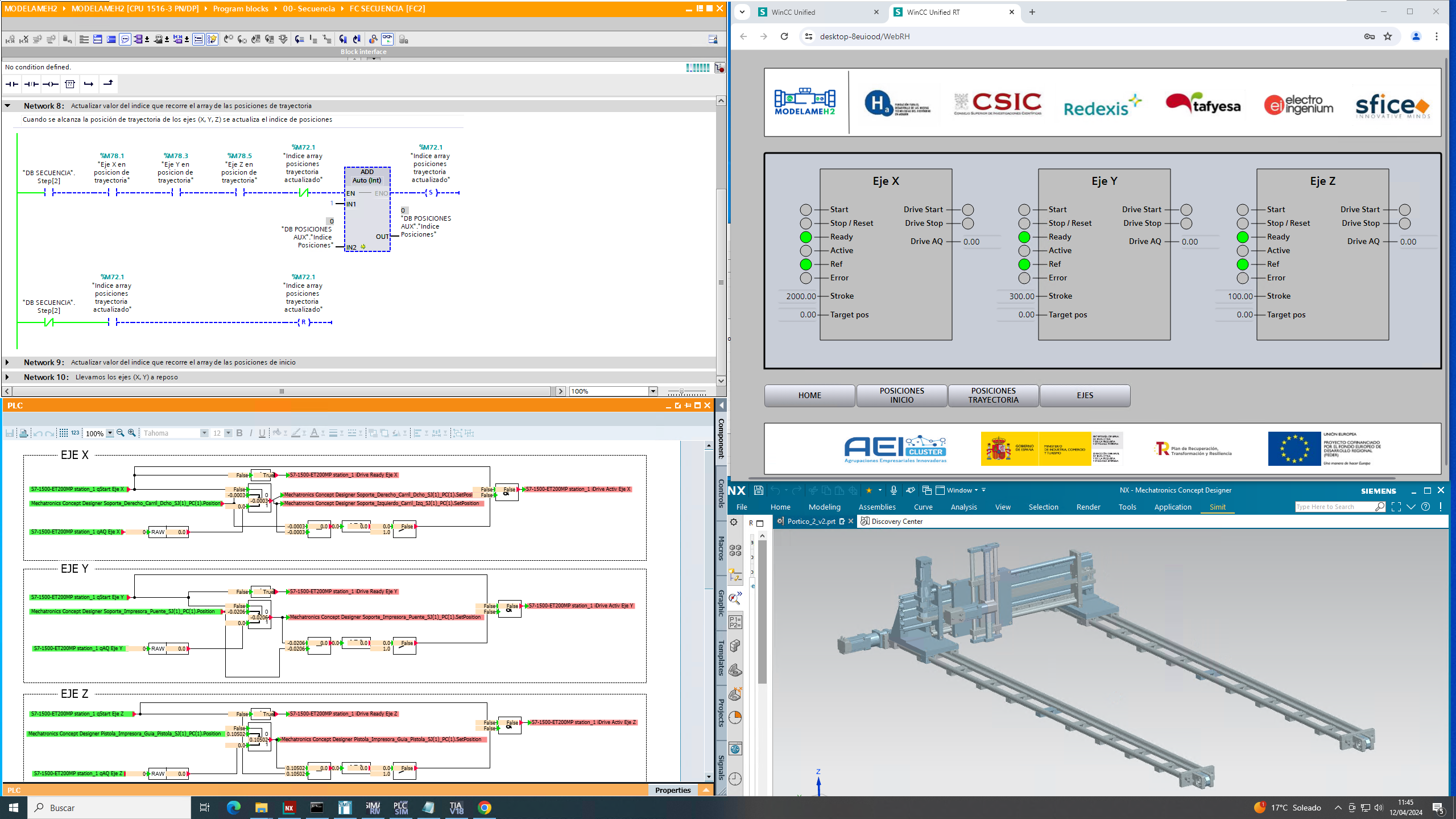Toggle the Start indicator for Eje X

pyautogui.click(x=806, y=210)
